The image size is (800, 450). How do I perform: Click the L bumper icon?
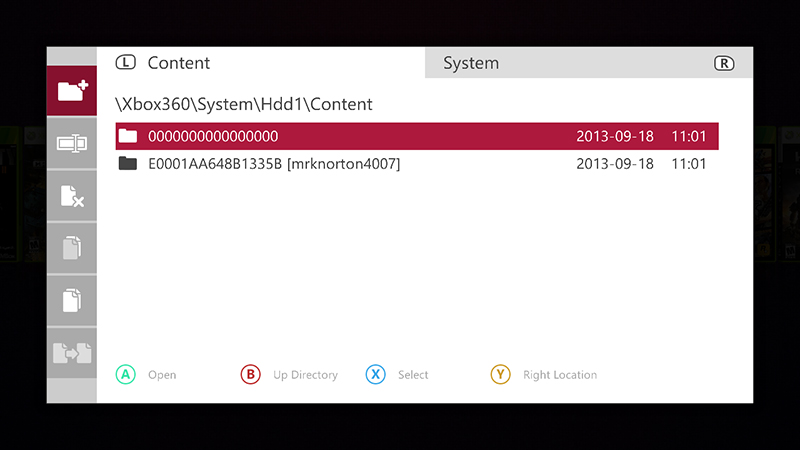(126, 62)
